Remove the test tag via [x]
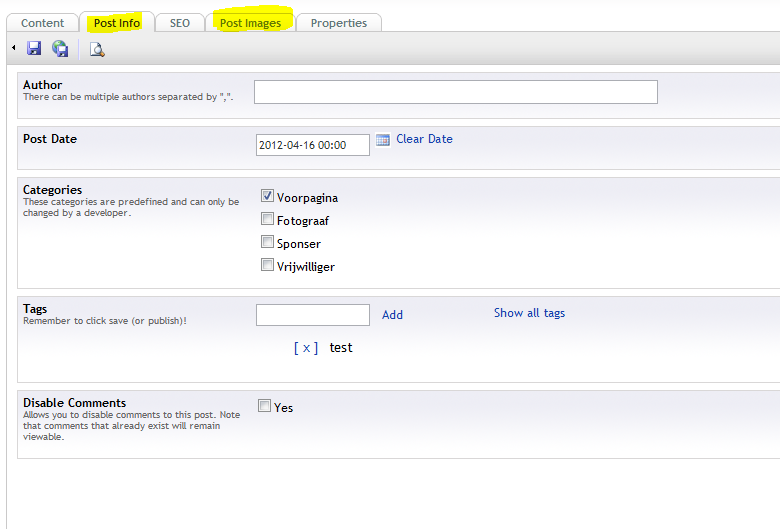The width and height of the screenshot is (780, 529). (x=306, y=348)
